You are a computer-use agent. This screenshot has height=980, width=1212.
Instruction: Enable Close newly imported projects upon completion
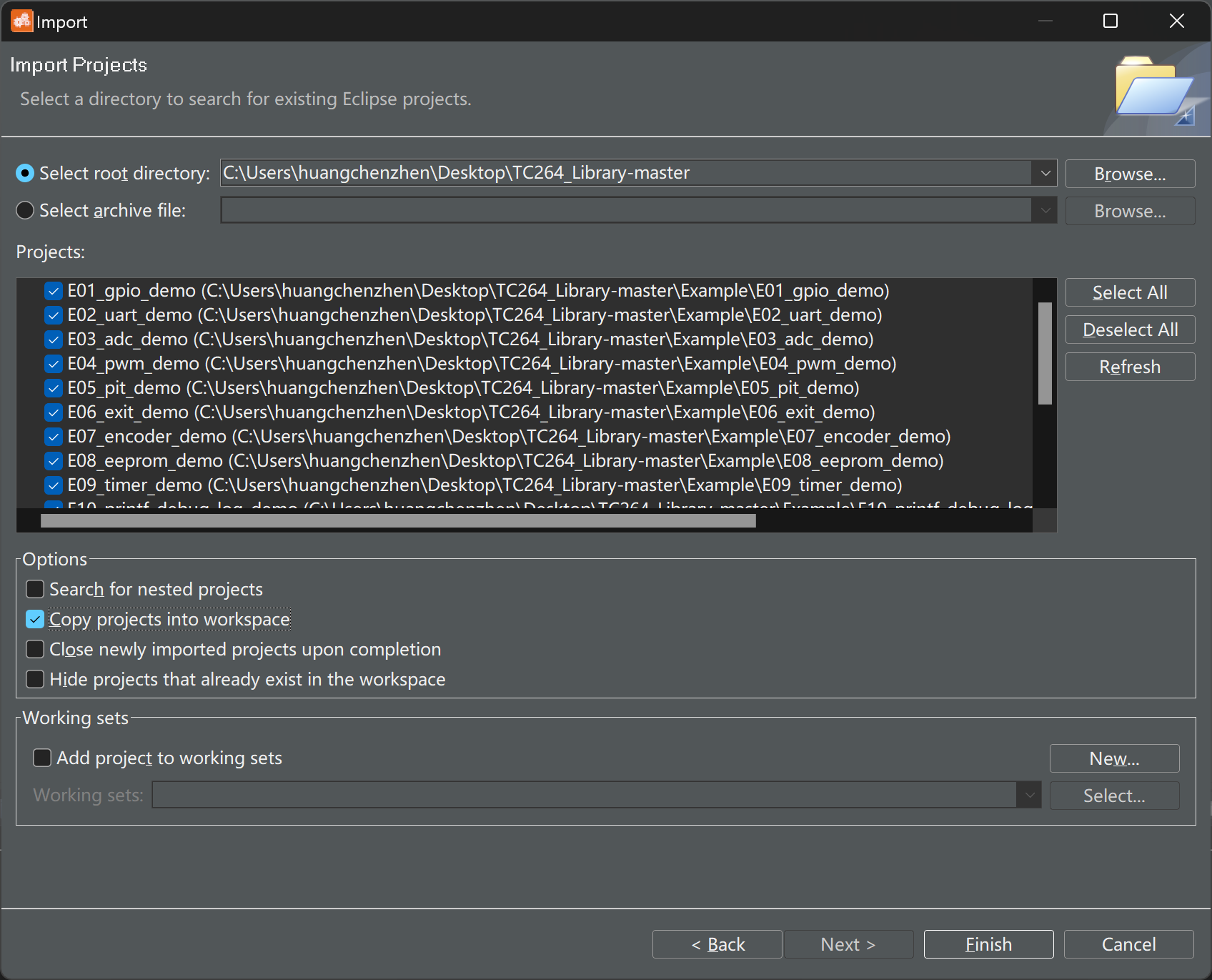point(35,649)
